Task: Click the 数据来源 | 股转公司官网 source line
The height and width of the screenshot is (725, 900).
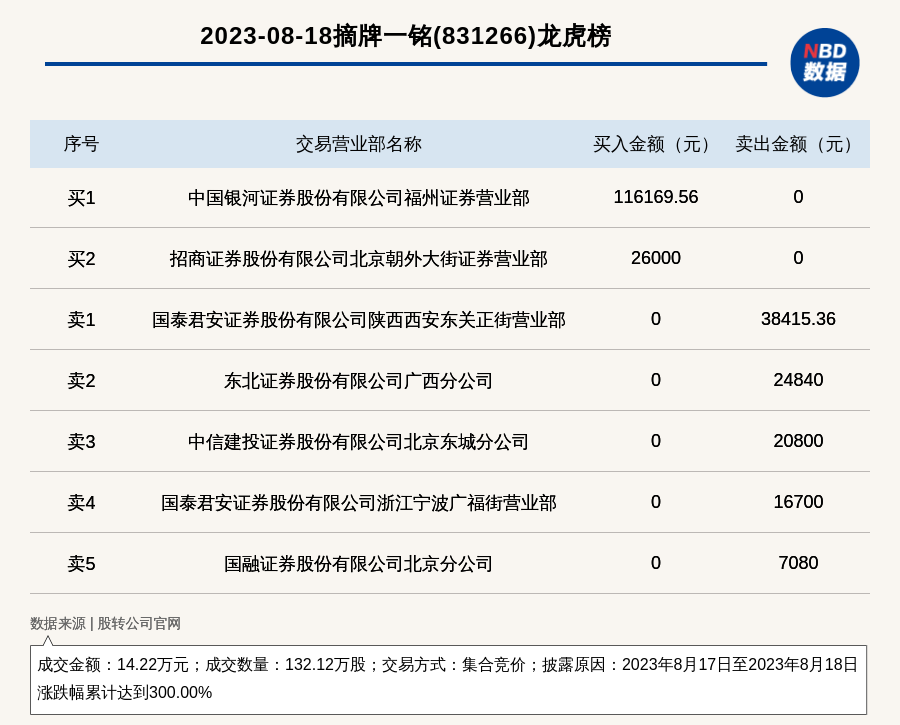Action: pos(106,623)
